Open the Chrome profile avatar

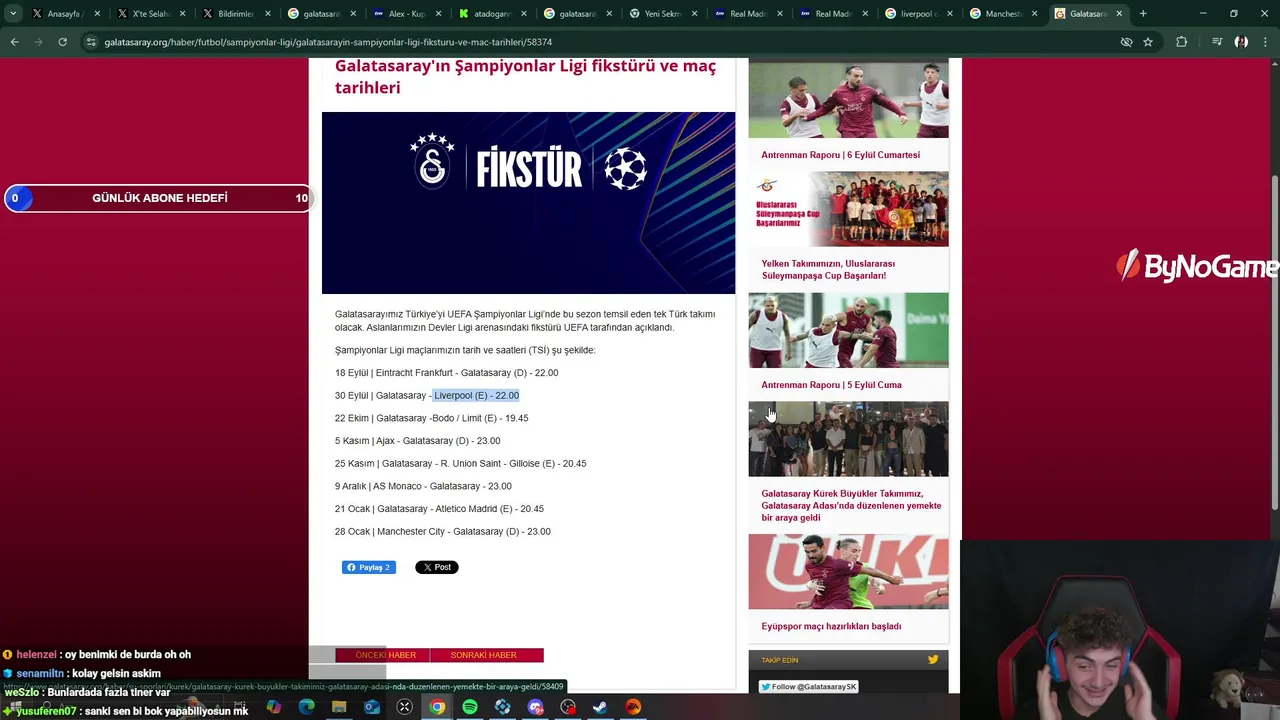[1241, 42]
